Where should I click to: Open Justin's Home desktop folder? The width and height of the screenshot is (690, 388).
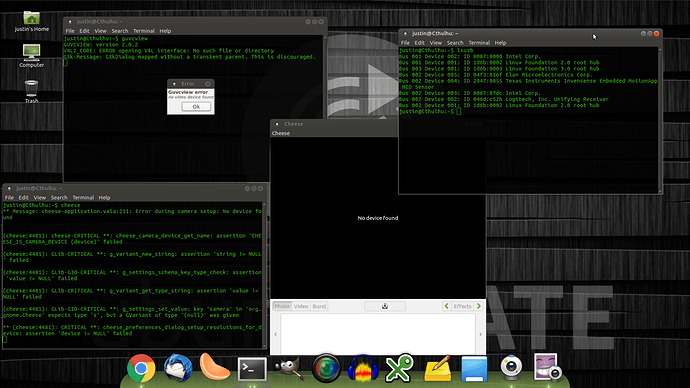coord(32,22)
